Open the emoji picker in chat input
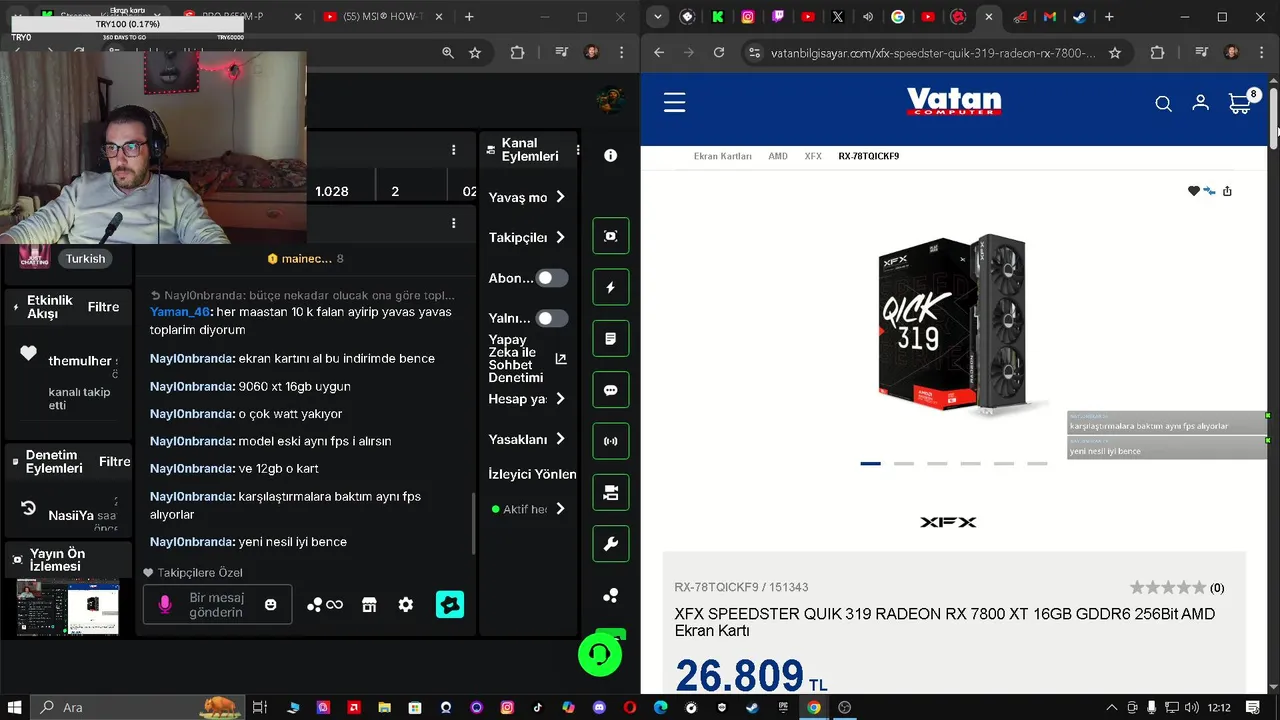Screen dimensions: 1280x720 click(x=270, y=605)
